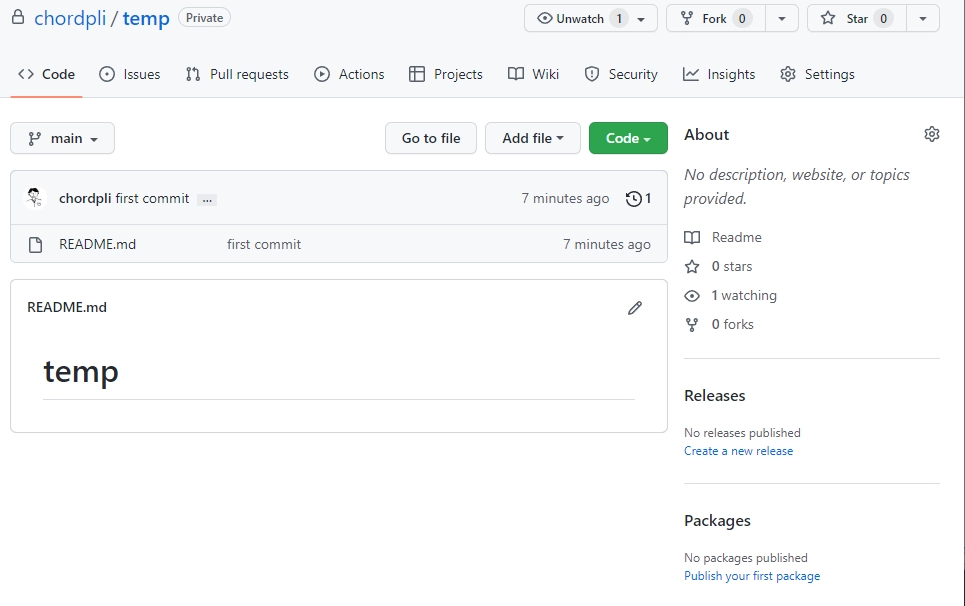Open the Readme link in About
The image size is (965, 606).
[x=737, y=237]
